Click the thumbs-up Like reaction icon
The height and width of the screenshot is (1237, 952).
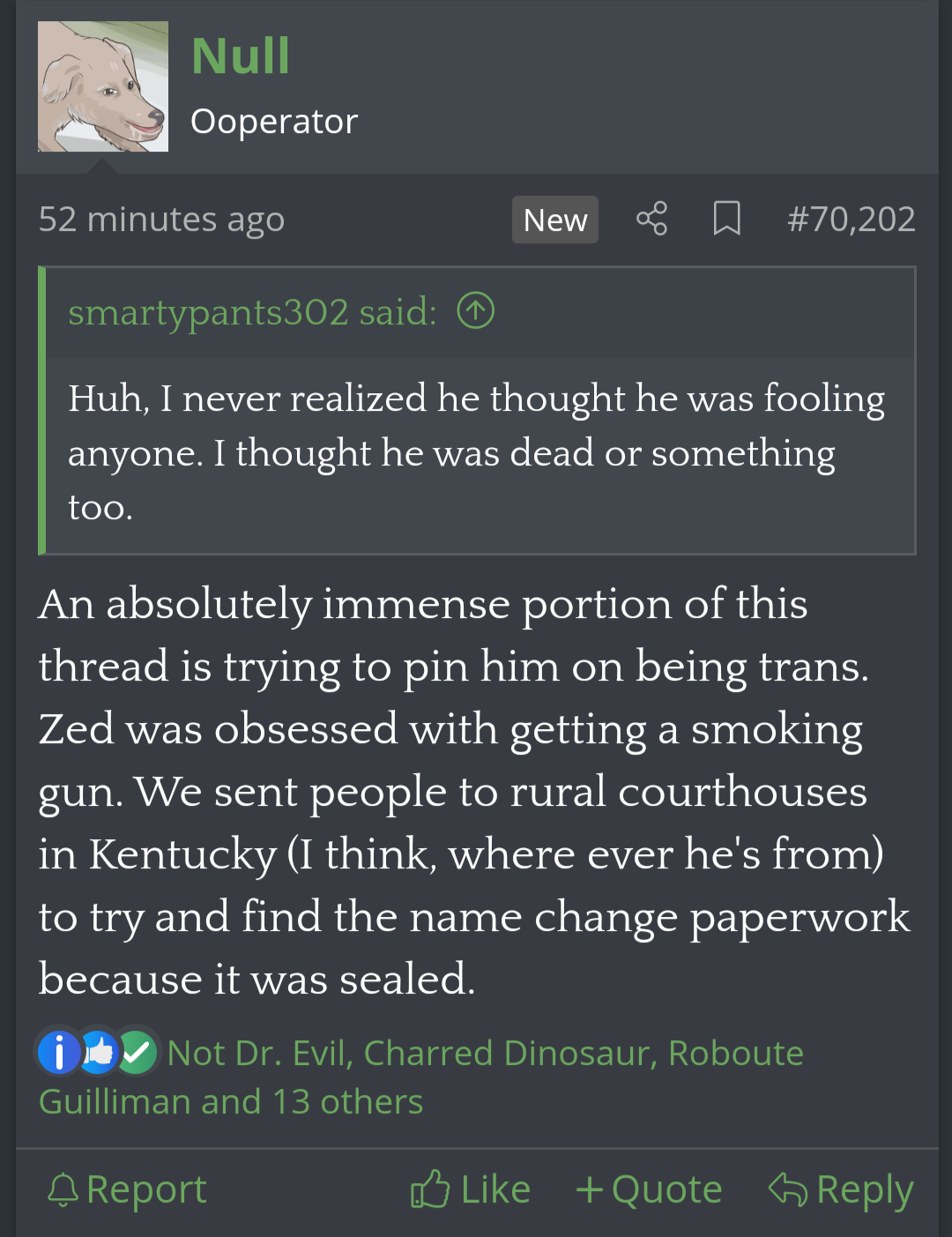(x=99, y=1052)
